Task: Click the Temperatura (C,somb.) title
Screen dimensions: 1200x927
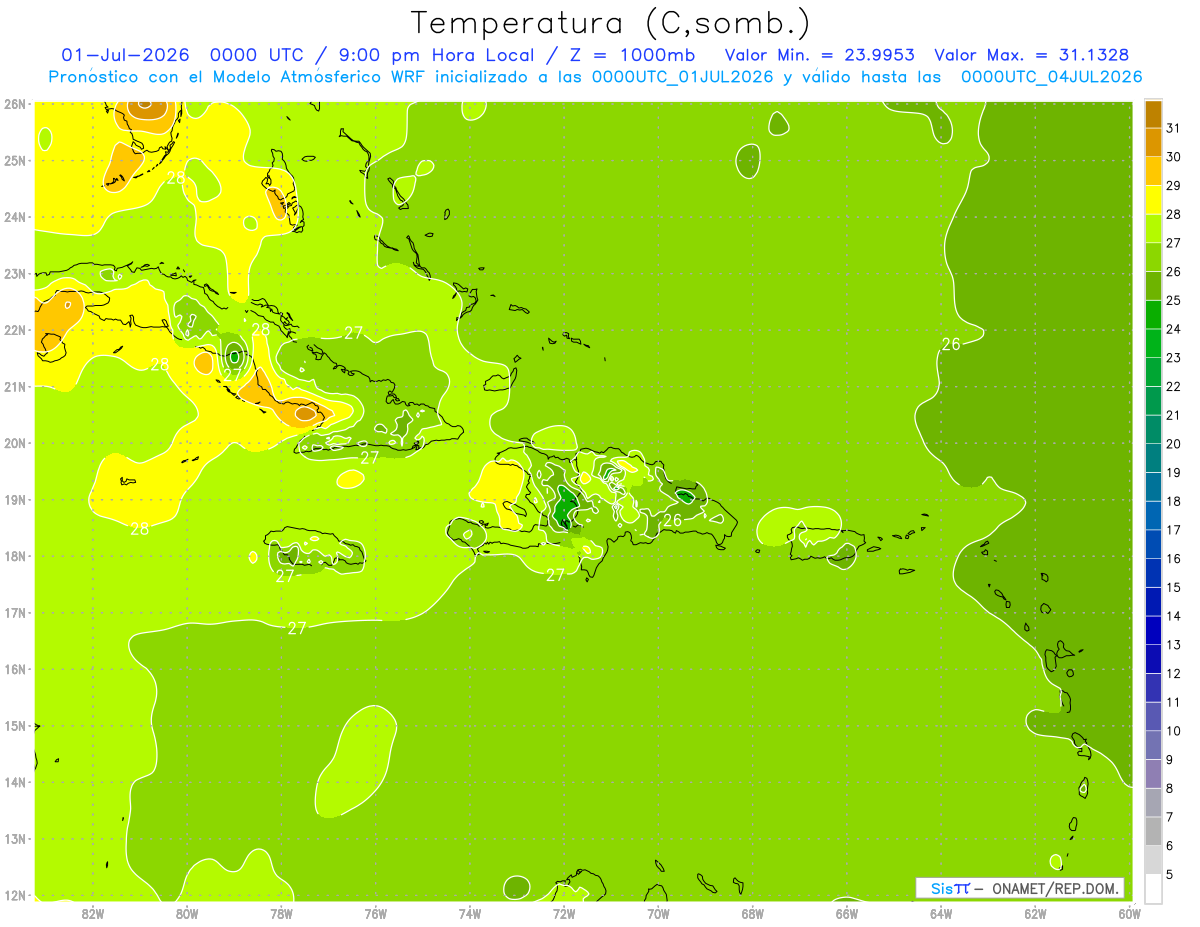Action: click(610, 22)
